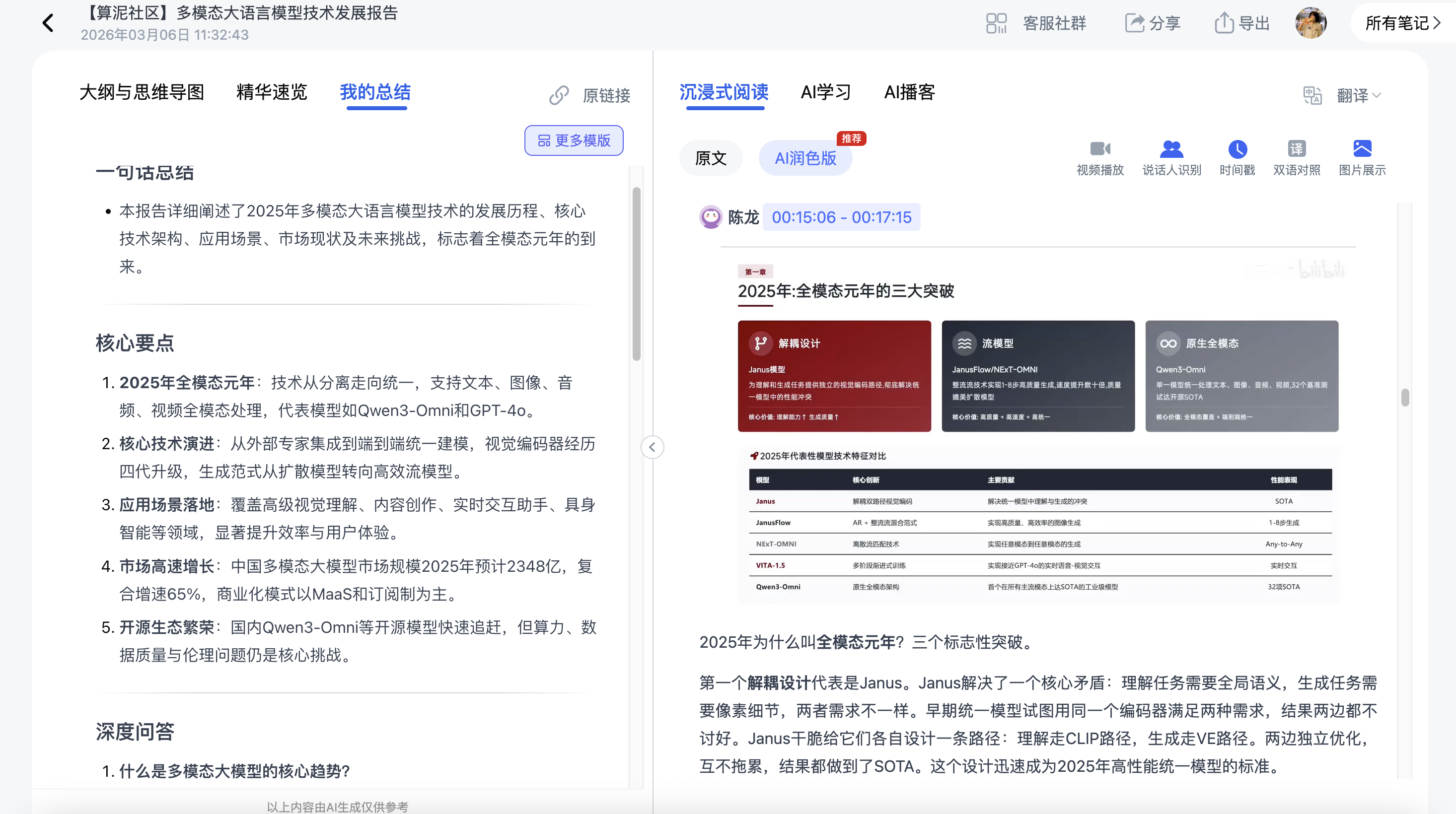The width and height of the screenshot is (1456, 814).
Task: Click the 原生全模态 gray card
Action: pyautogui.click(x=1242, y=376)
